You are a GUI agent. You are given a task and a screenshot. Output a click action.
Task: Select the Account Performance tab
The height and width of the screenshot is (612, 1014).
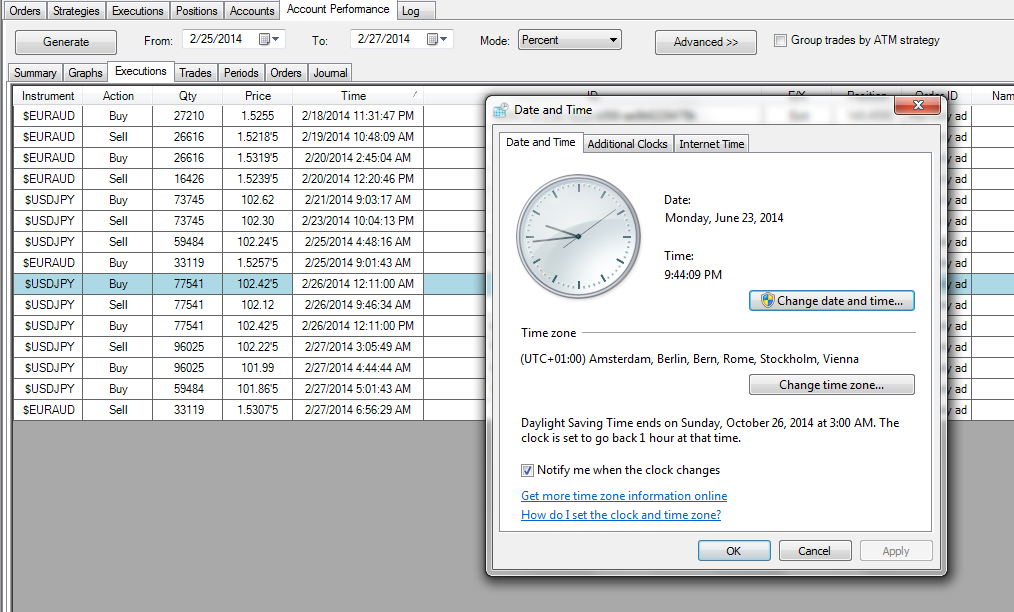(x=338, y=10)
